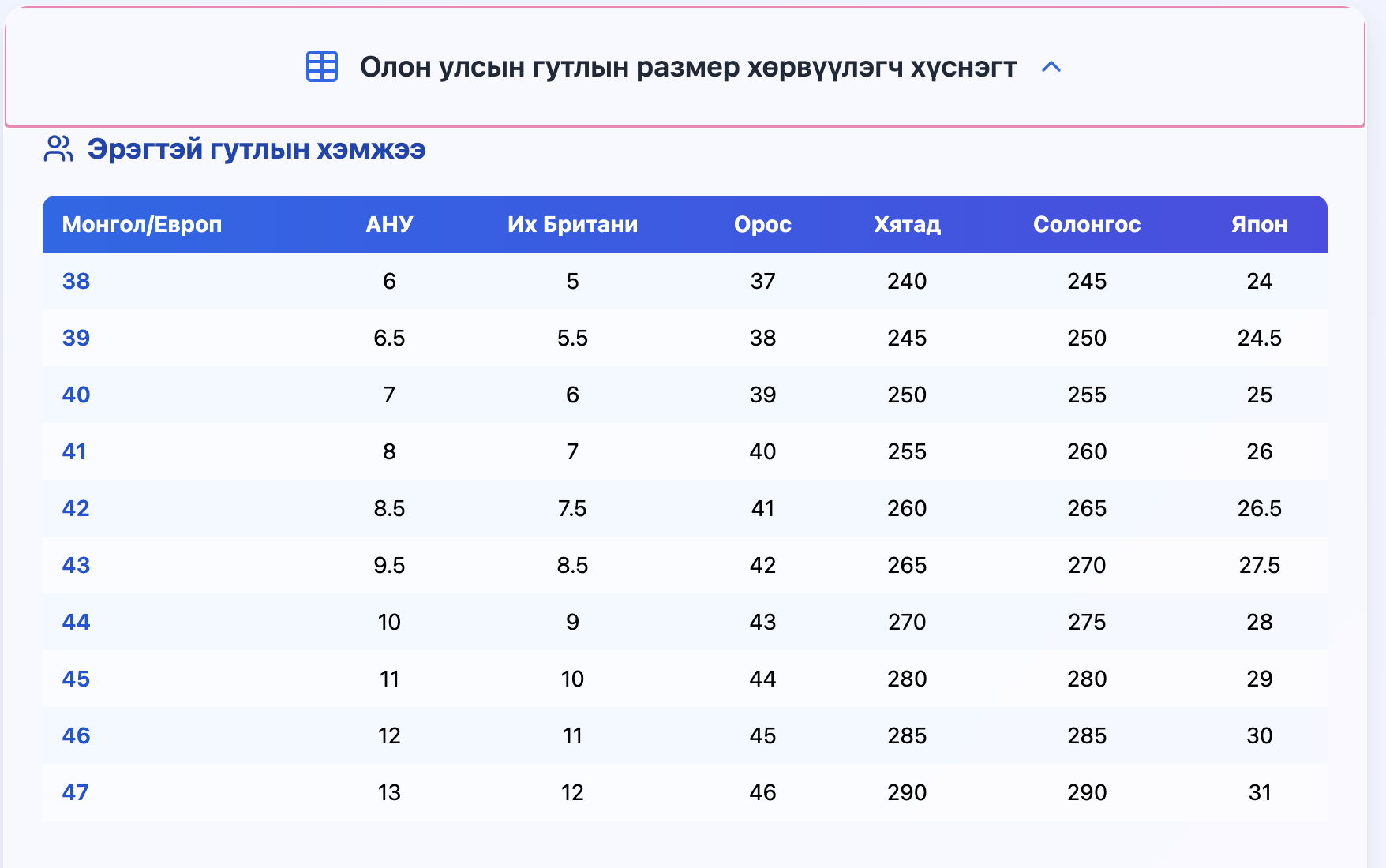The height and width of the screenshot is (868, 1386).
Task: Open the size 42 link
Action: (76, 508)
